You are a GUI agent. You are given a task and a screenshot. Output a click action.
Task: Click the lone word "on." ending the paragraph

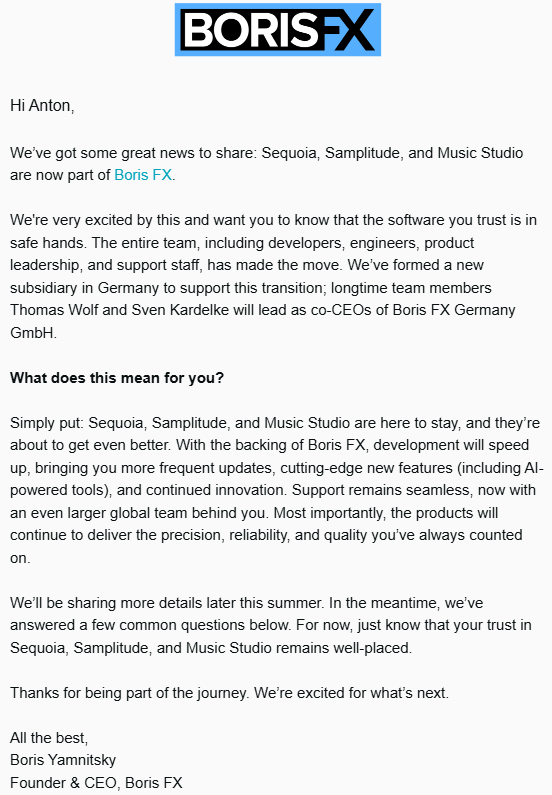20,558
